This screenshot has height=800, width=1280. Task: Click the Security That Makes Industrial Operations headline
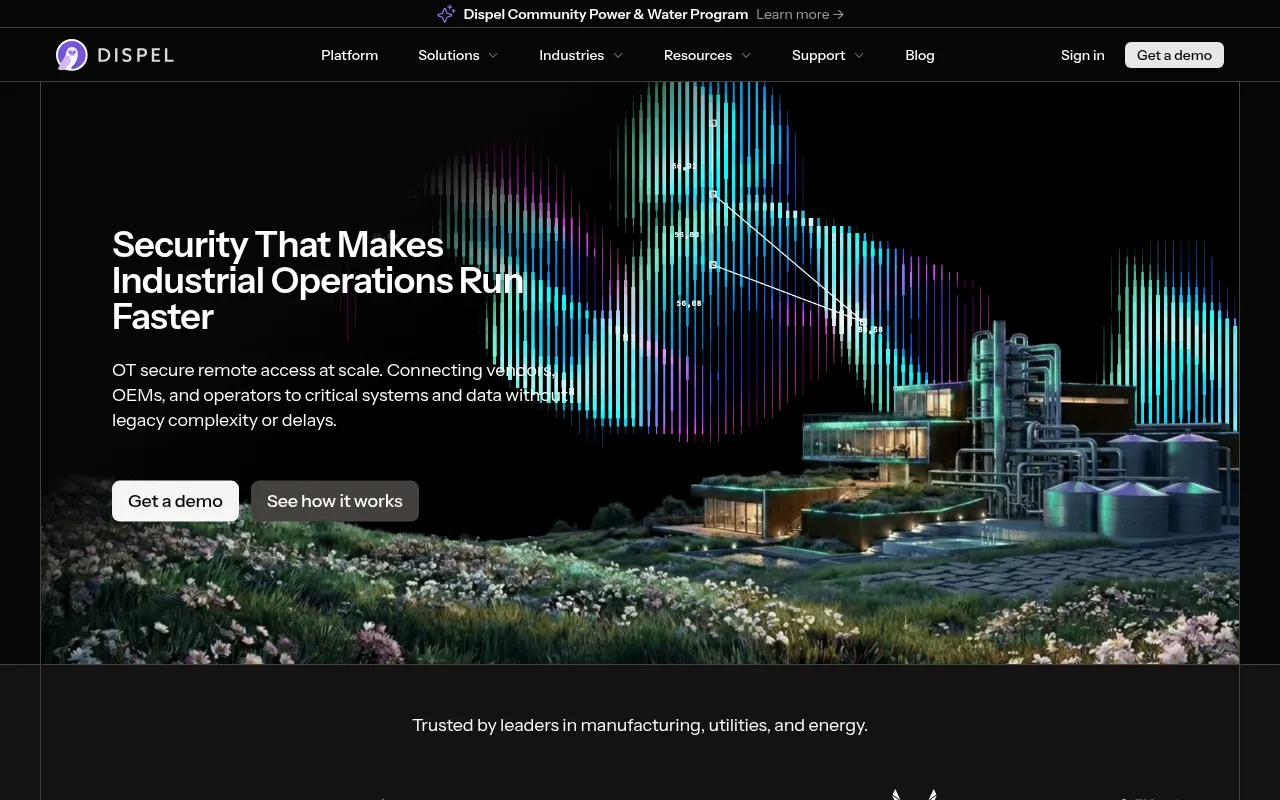318,281
